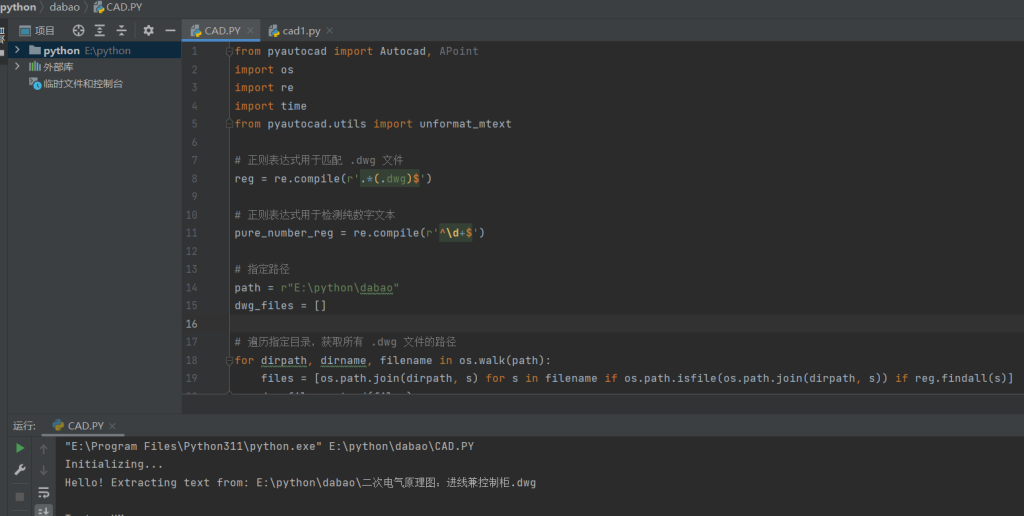Image resolution: width=1024 pixels, height=516 pixels.
Task: Click the Expand All icon in project panel
Action: click(x=100, y=31)
